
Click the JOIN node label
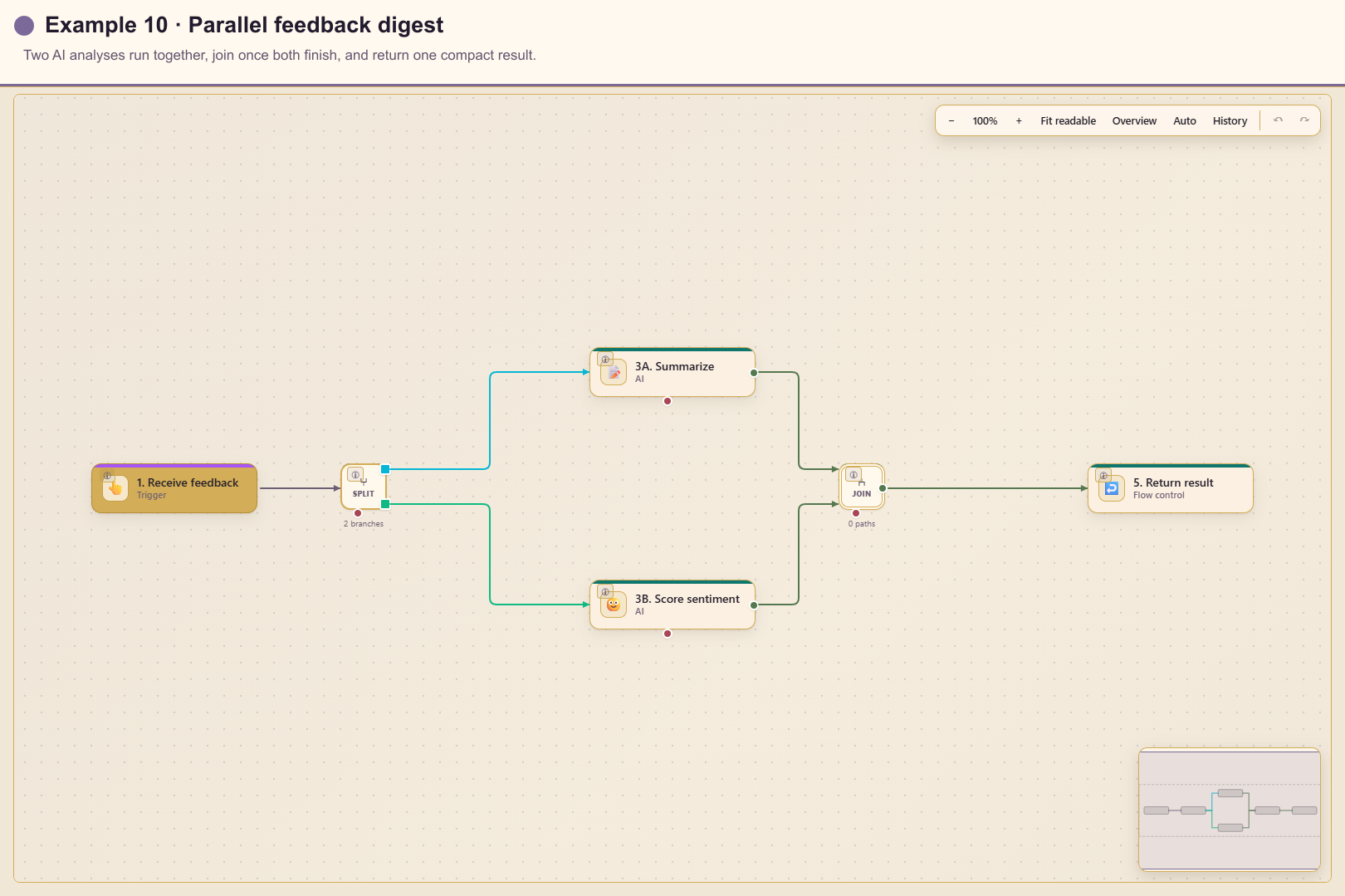click(862, 493)
